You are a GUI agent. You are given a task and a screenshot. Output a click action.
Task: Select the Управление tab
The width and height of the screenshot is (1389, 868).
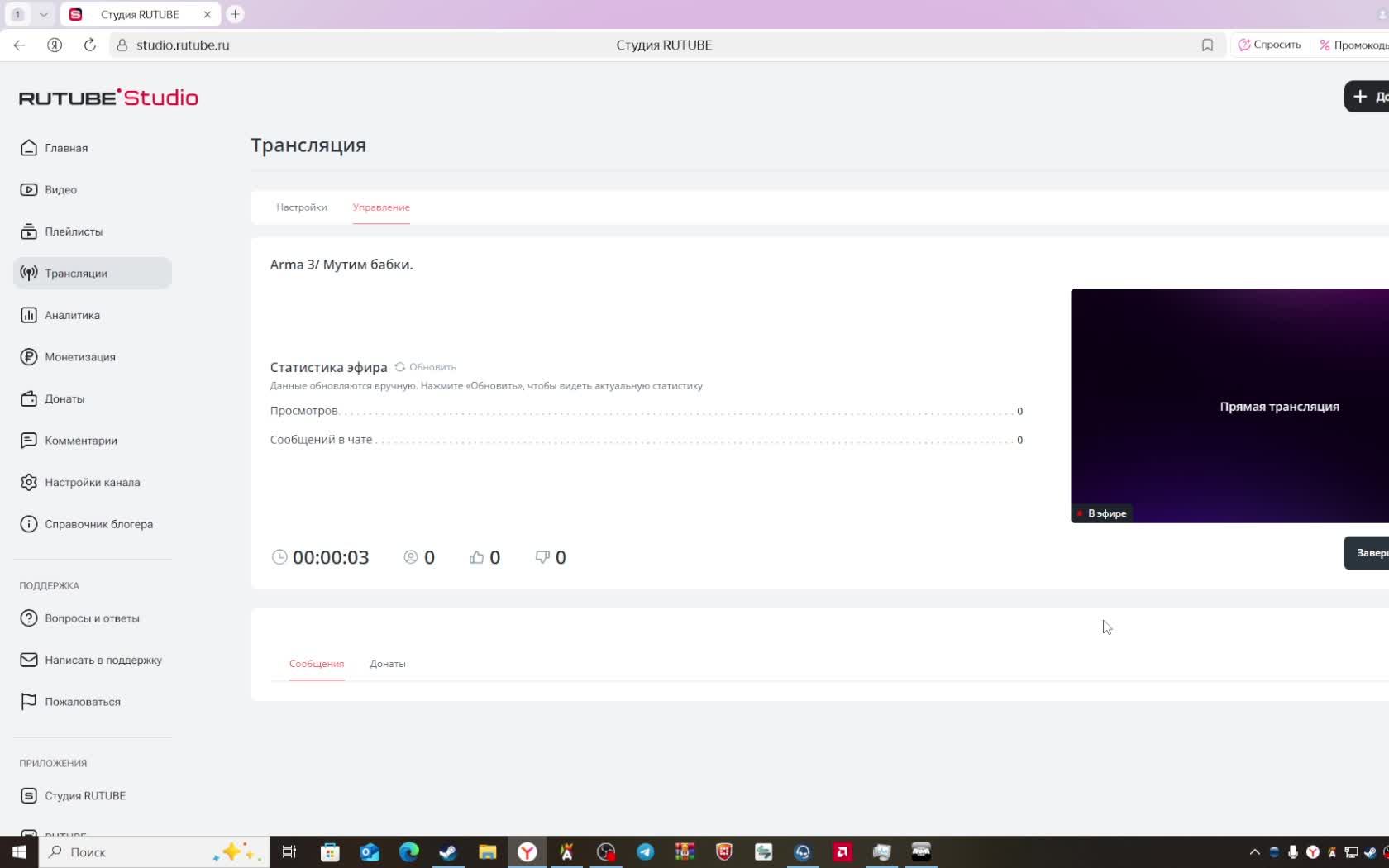pyautogui.click(x=381, y=207)
